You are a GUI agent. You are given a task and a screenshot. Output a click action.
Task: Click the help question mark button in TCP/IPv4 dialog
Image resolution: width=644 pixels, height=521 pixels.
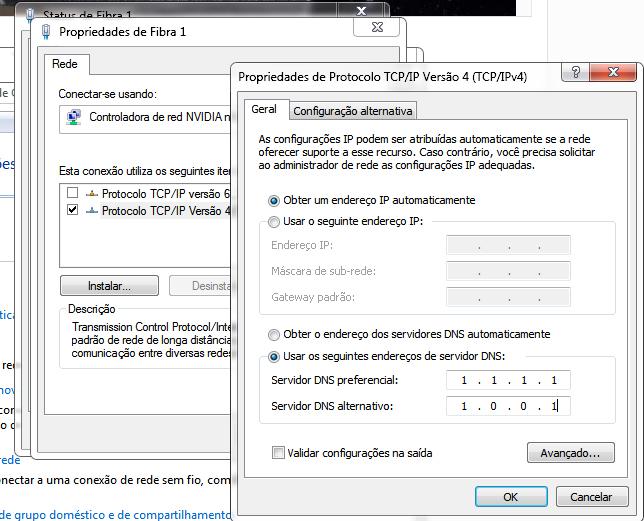pos(575,73)
